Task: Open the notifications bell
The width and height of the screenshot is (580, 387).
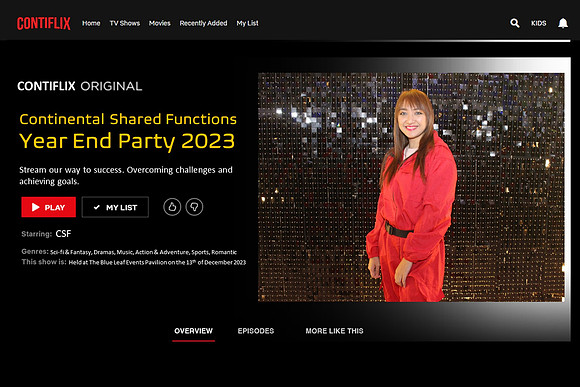Action: coord(563,23)
